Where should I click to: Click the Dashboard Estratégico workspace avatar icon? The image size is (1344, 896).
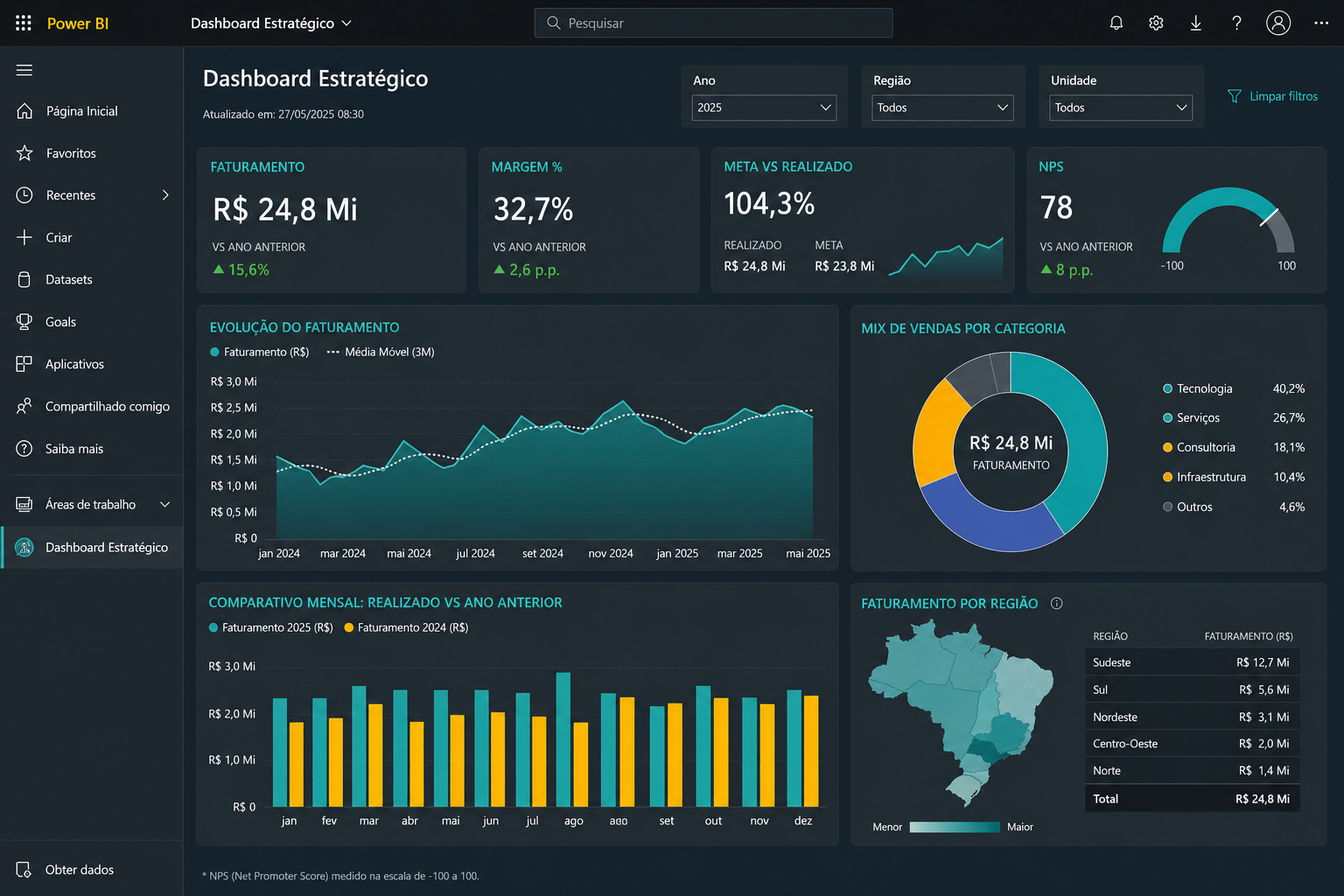point(24,548)
